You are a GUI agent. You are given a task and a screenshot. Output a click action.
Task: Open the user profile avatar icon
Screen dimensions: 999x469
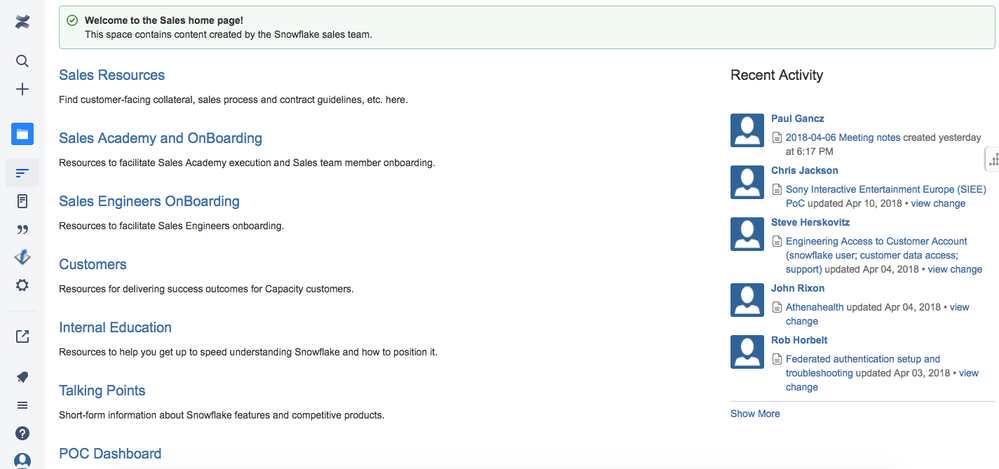pos(22,461)
